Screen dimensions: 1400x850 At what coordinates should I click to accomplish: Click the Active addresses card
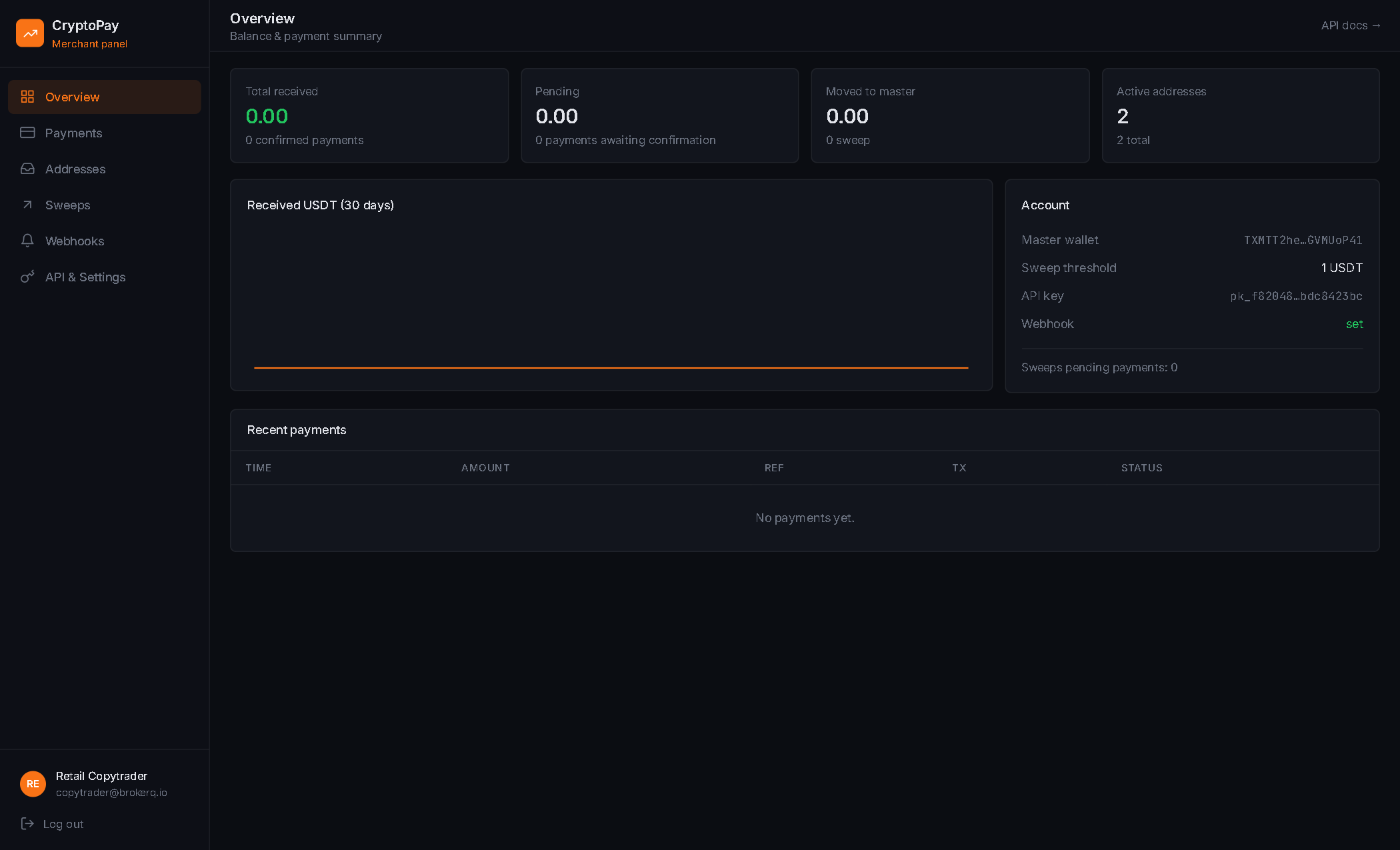1241,115
